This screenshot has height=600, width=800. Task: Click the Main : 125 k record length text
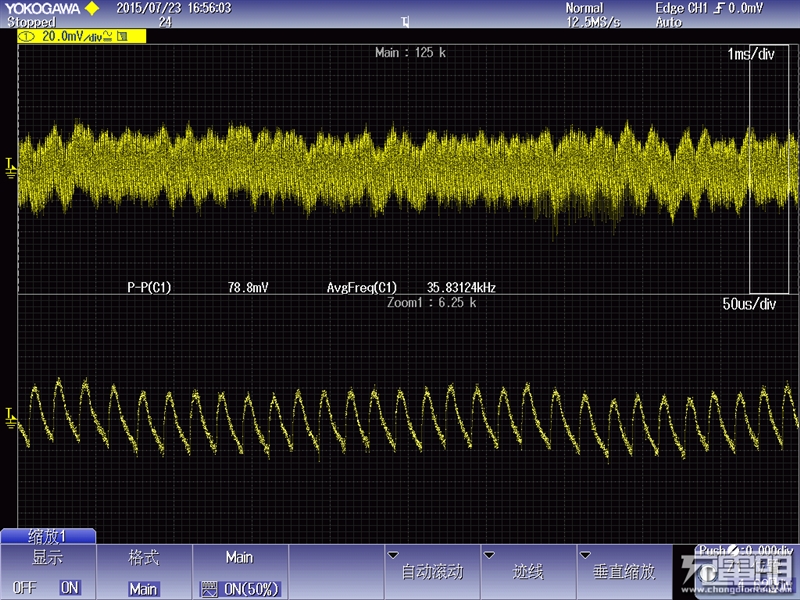[x=410, y=53]
